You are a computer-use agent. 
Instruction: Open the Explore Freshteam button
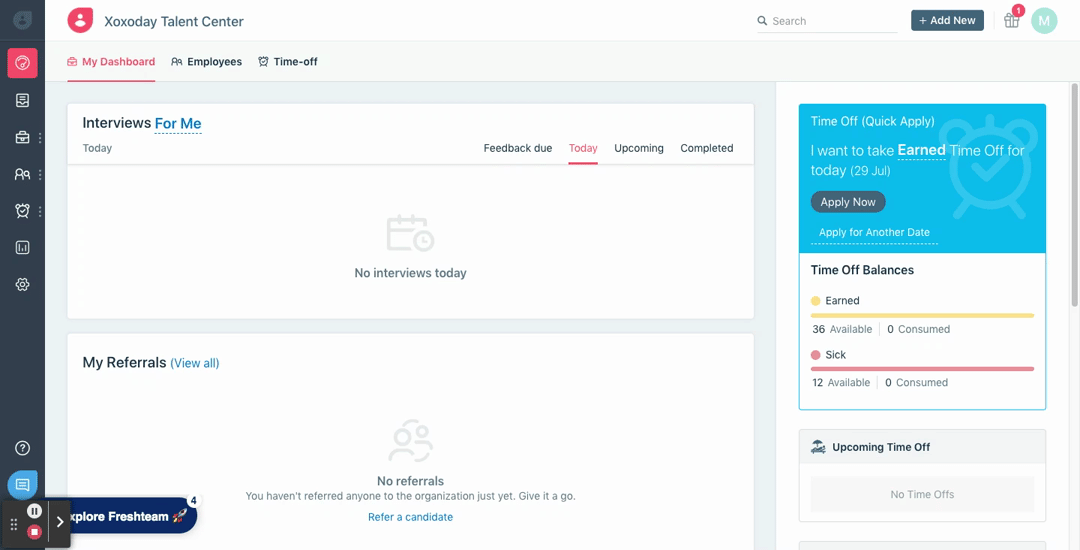127,516
